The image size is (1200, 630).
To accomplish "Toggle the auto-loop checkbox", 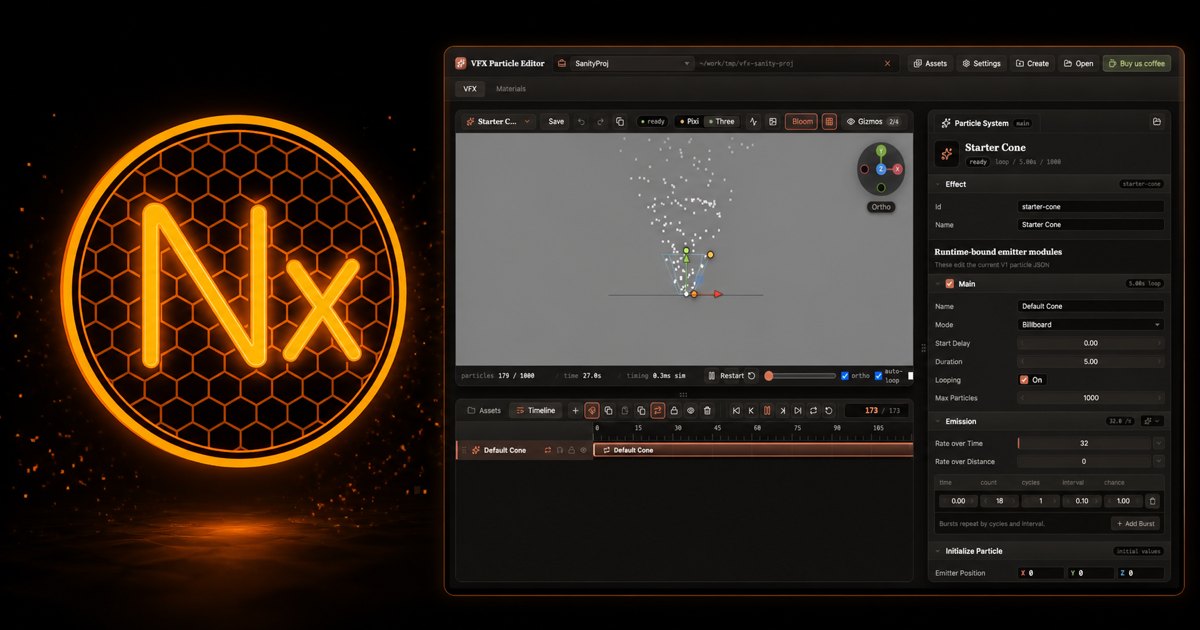I will 879,376.
